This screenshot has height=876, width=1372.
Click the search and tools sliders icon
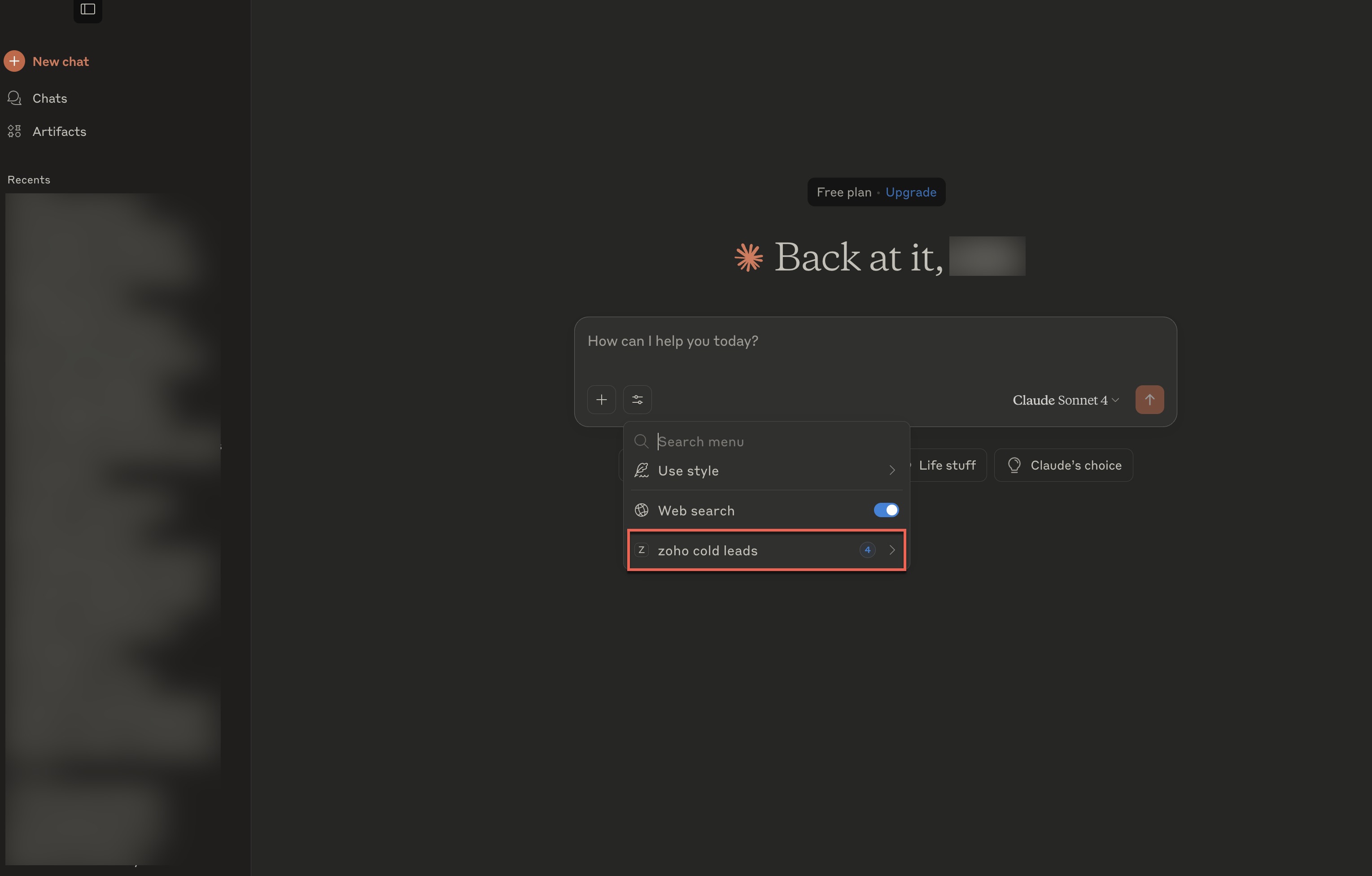(637, 400)
